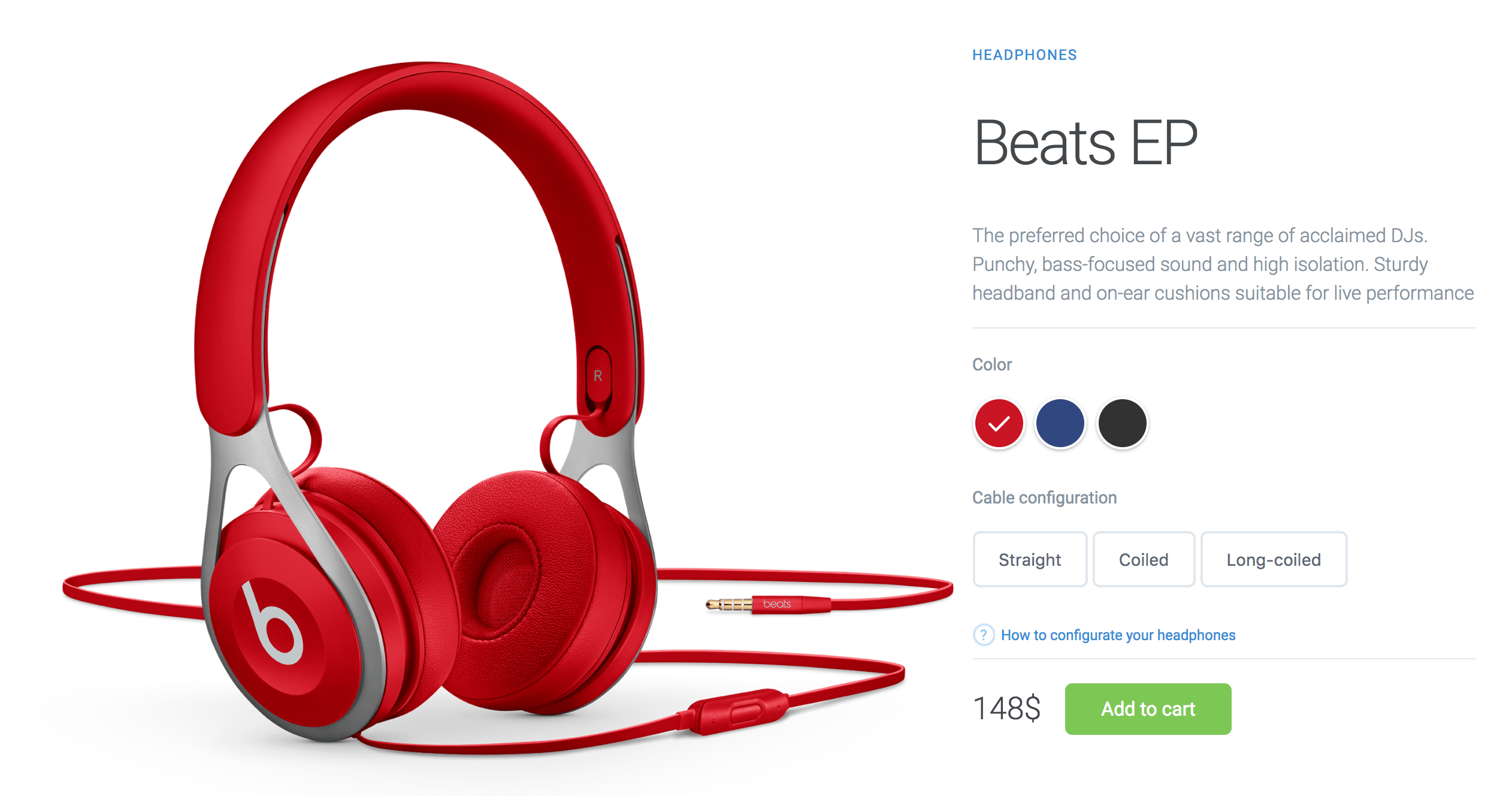
Task: Click the product description paragraph
Action: (1223, 264)
